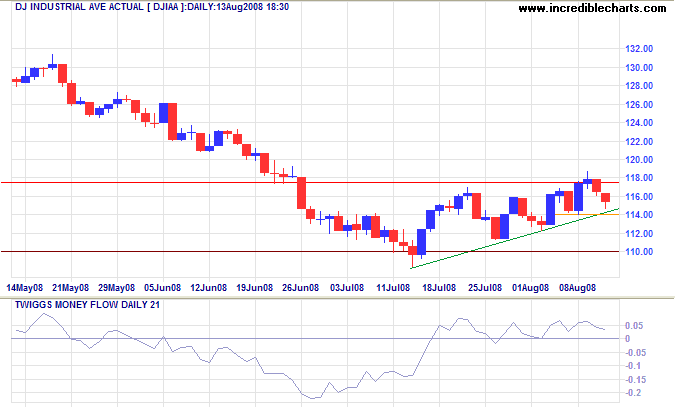Viewport: 675px width, 410px height.
Task: Click the 19Jun08 date label
Action: (254, 288)
